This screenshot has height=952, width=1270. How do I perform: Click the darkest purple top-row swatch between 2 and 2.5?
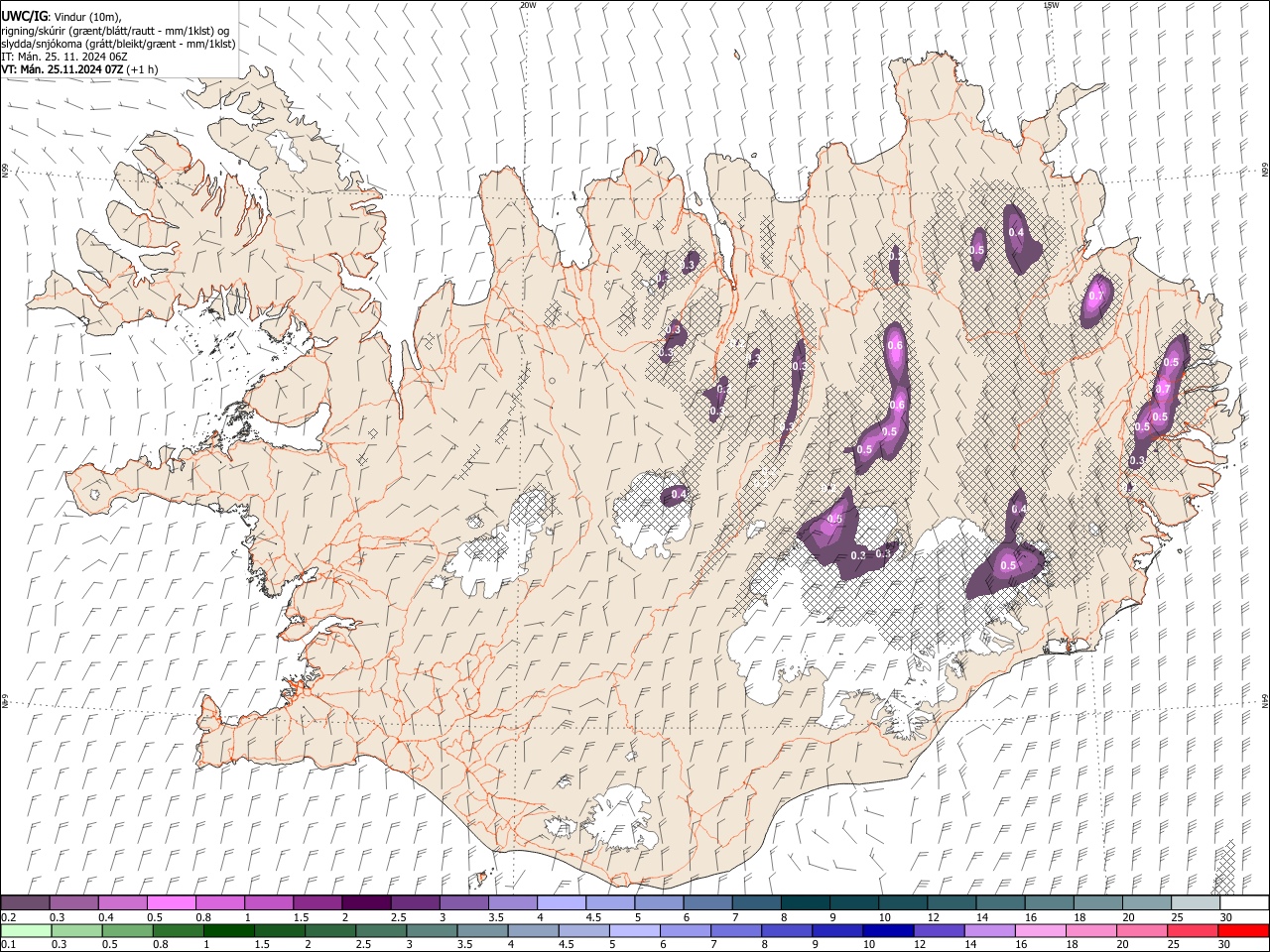point(366,902)
